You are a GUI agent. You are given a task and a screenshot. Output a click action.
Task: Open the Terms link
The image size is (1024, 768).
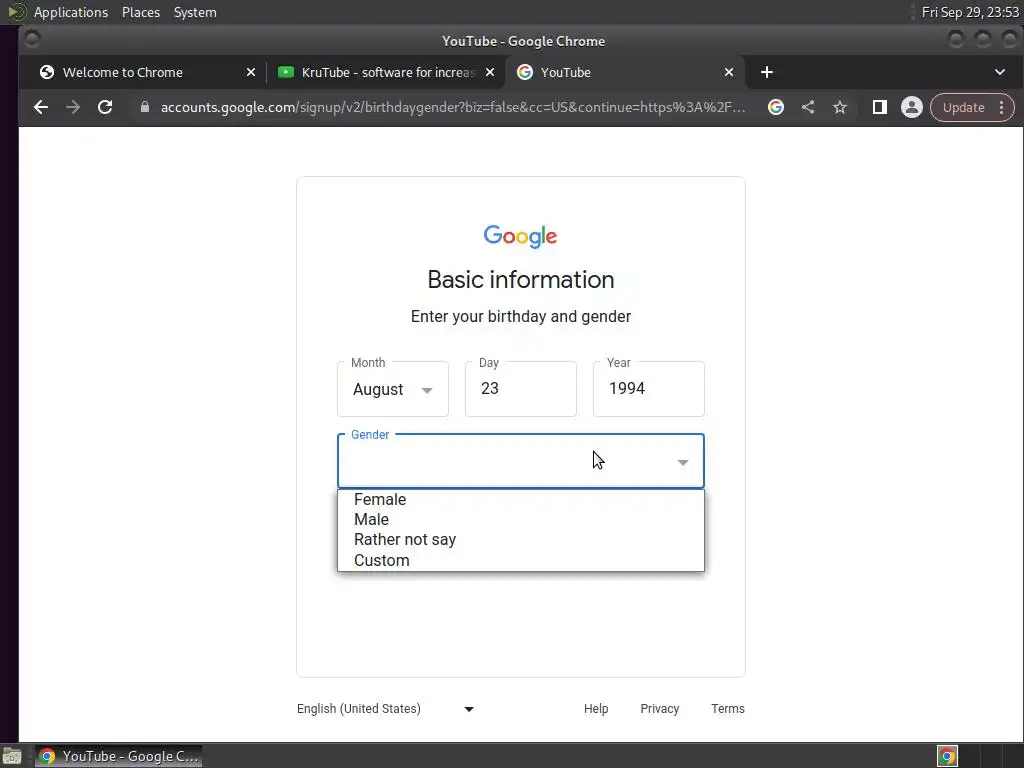coord(728,709)
